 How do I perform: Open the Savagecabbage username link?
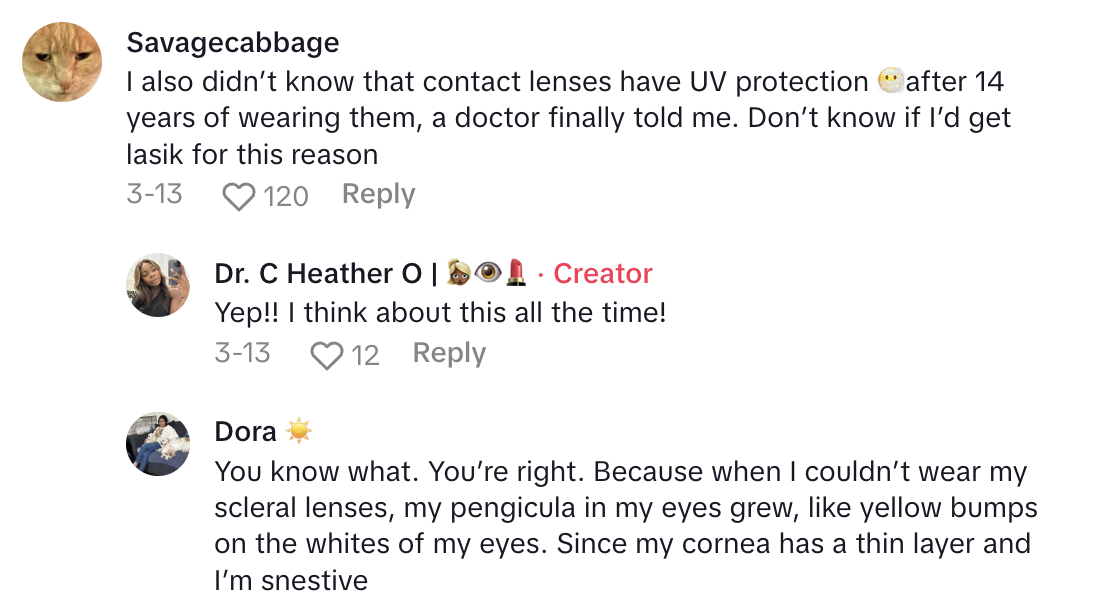[x=233, y=43]
